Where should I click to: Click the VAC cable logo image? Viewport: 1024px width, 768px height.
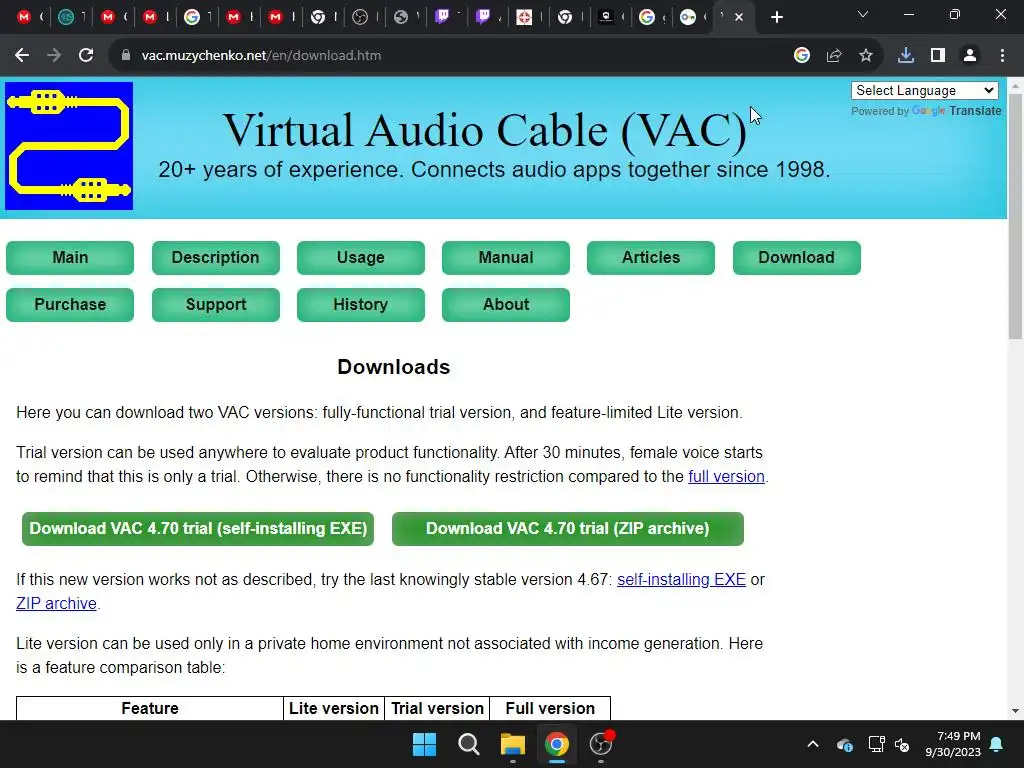pyautogui.click(x=69, y=146)
